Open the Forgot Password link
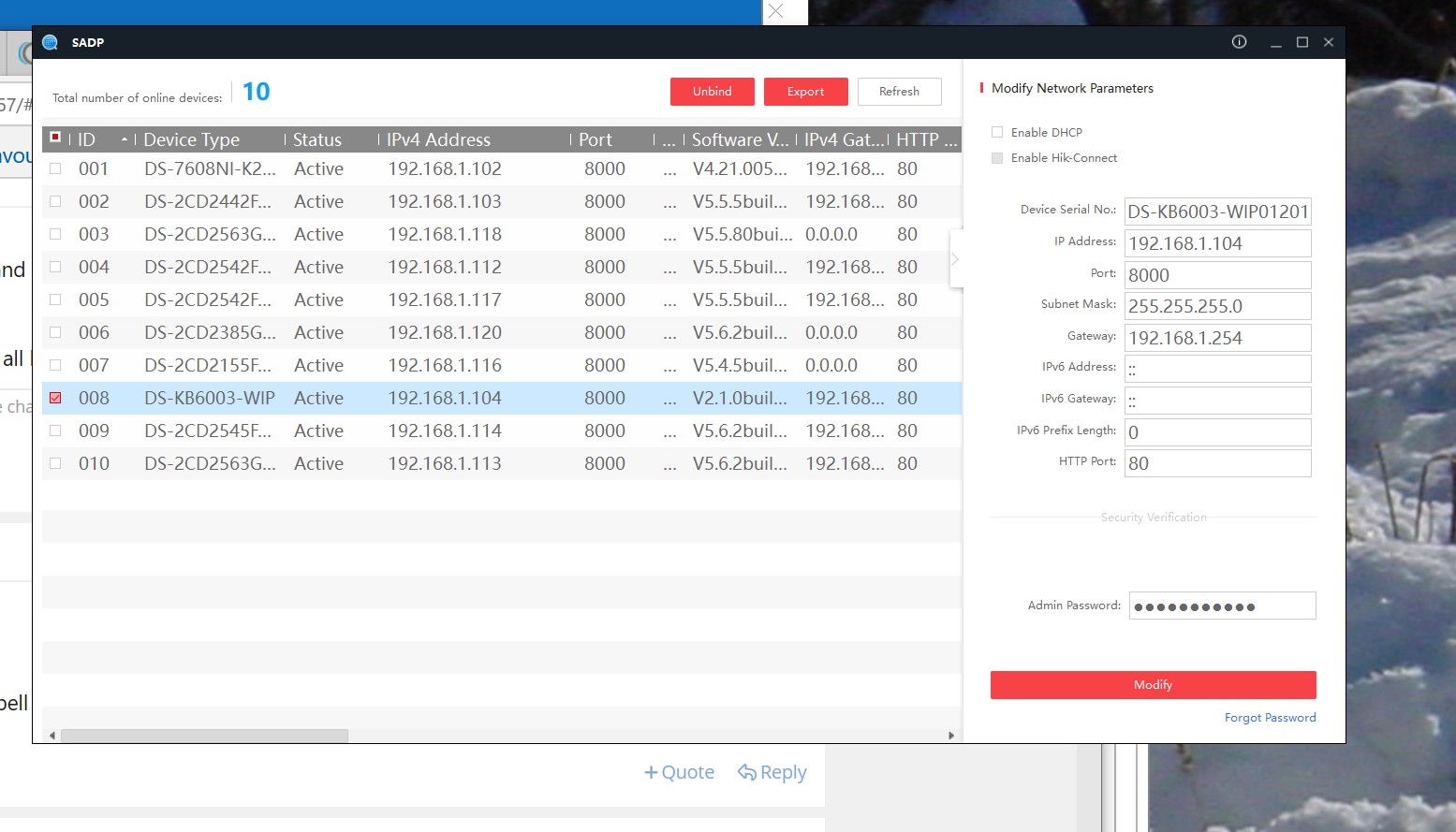 1270,718
